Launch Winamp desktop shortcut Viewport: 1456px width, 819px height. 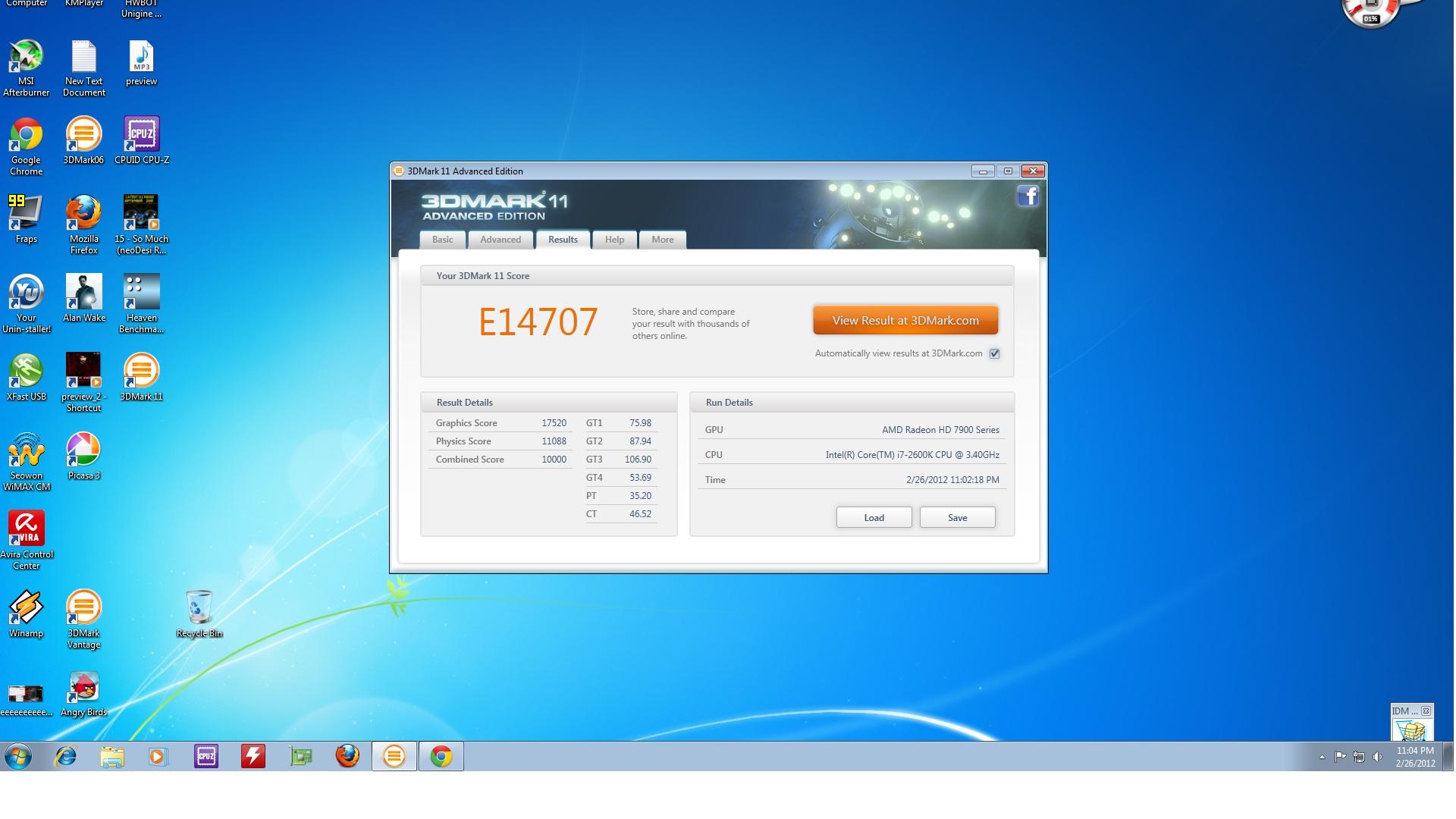tap(26, 613)
